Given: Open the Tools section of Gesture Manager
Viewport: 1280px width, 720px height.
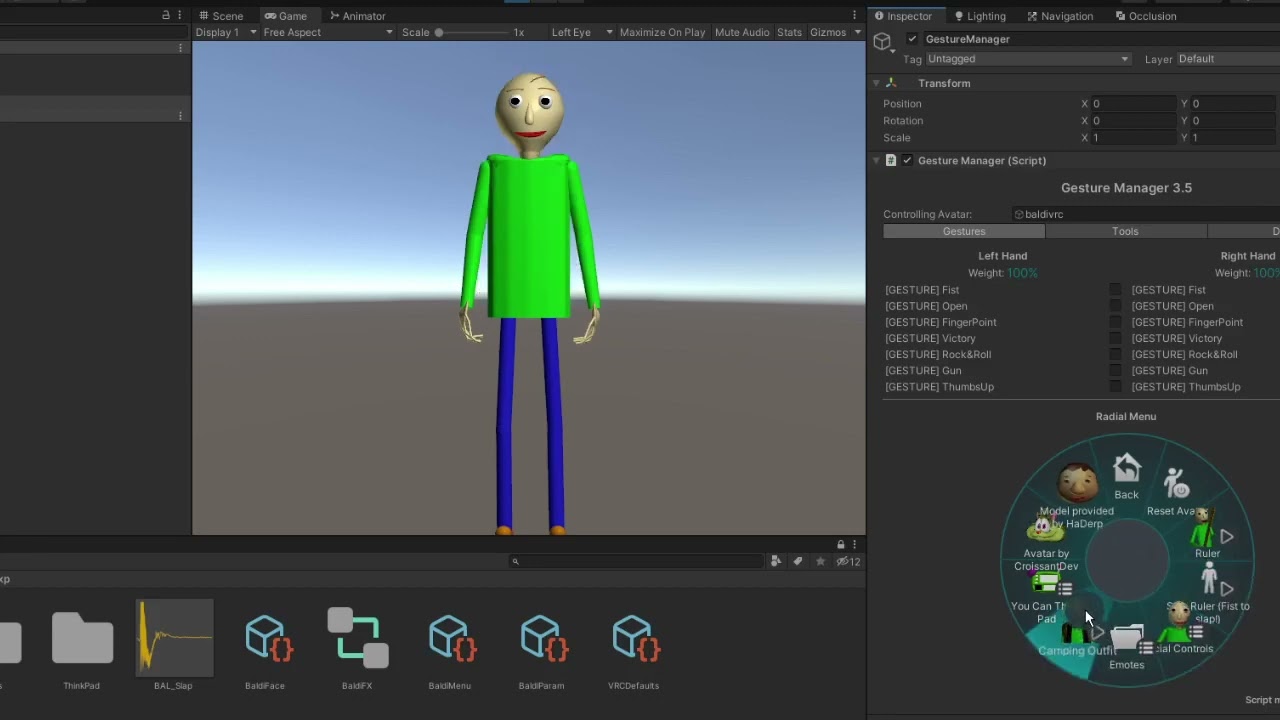Looking at the screenshot, I should (1125, 231).
